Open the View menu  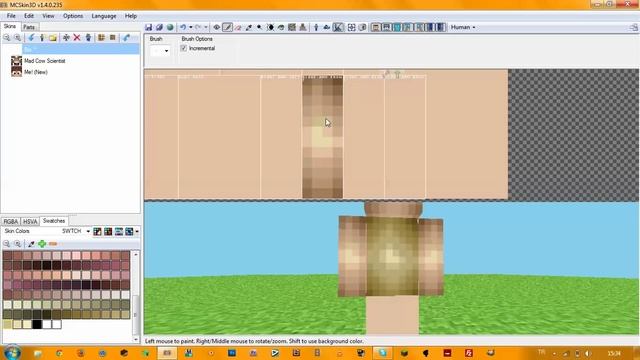click(48, 16)
